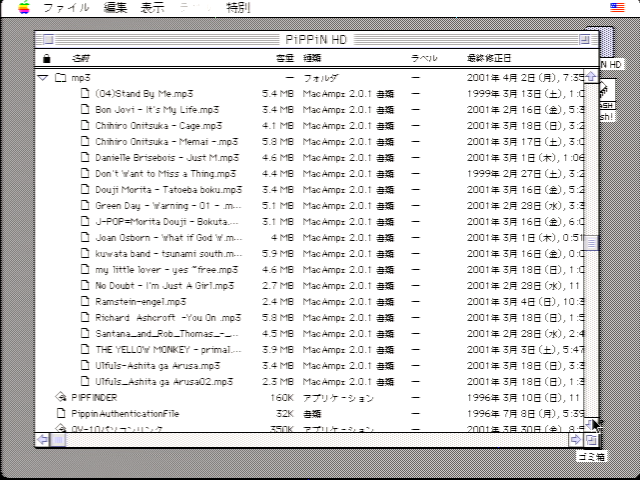
Task: Click the vertical scrollbar thumb
Action: [591, 243]
